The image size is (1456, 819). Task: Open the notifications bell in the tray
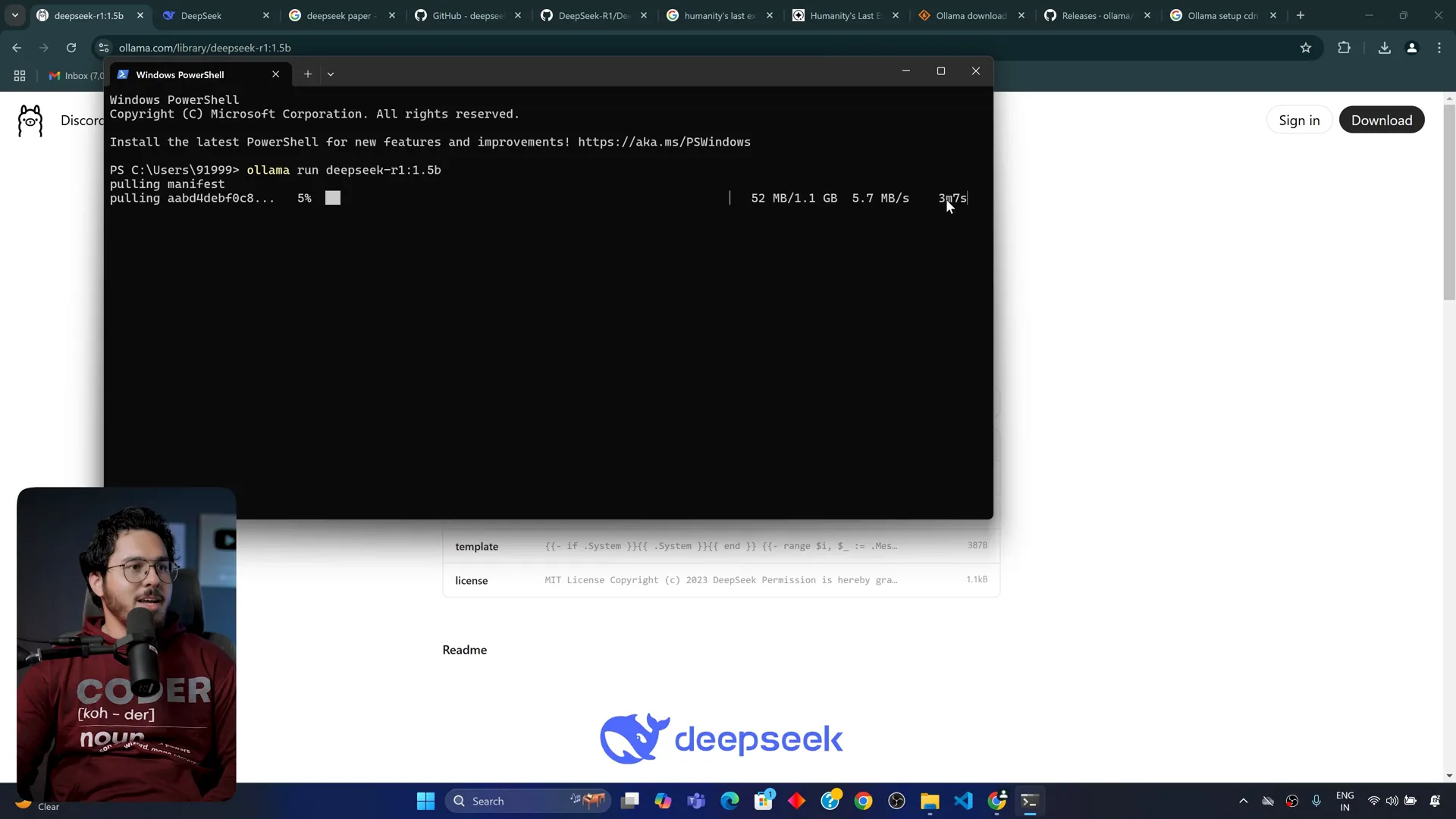click(x=1436, y=801)
